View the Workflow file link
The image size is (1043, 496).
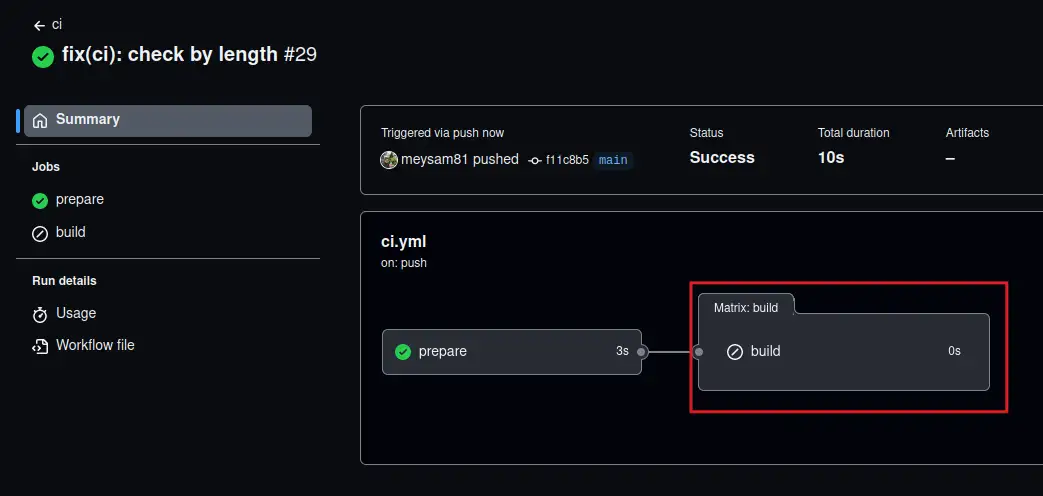click(95, 346)
